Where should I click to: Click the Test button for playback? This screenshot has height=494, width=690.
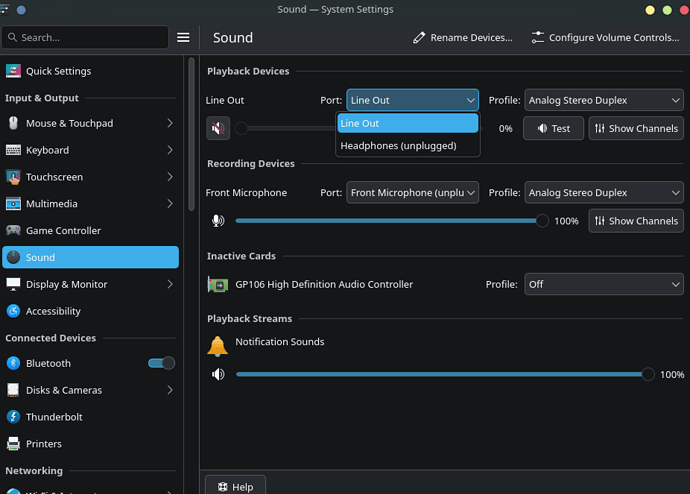pyautogui.click(x=553, y=128)
